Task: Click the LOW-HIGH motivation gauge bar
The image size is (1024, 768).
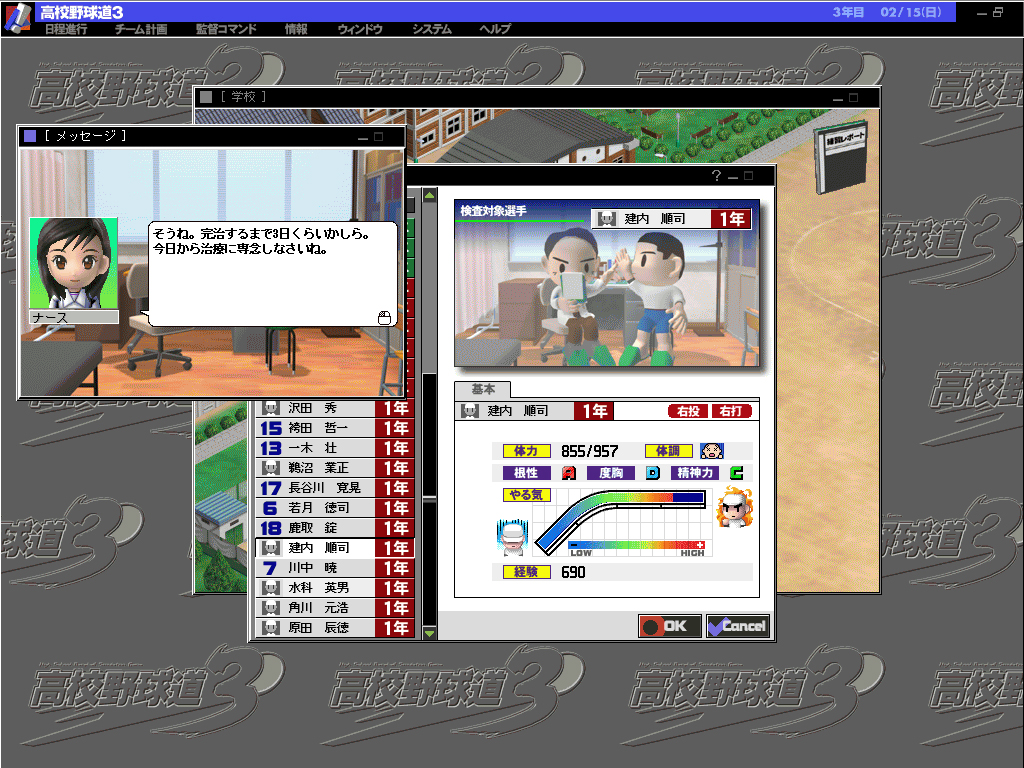Action: (x=637, y=545)
